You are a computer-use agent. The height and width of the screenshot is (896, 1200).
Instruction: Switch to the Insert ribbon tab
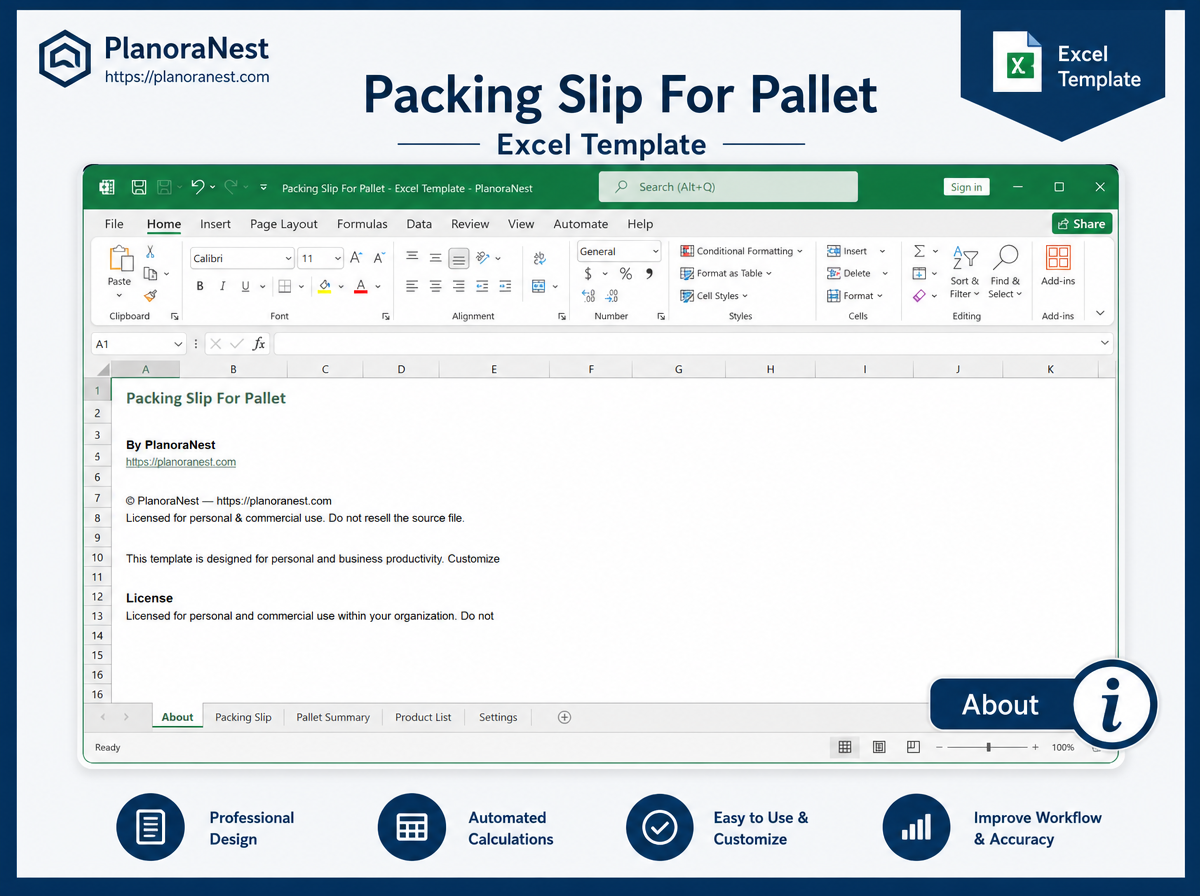[215, 224]
